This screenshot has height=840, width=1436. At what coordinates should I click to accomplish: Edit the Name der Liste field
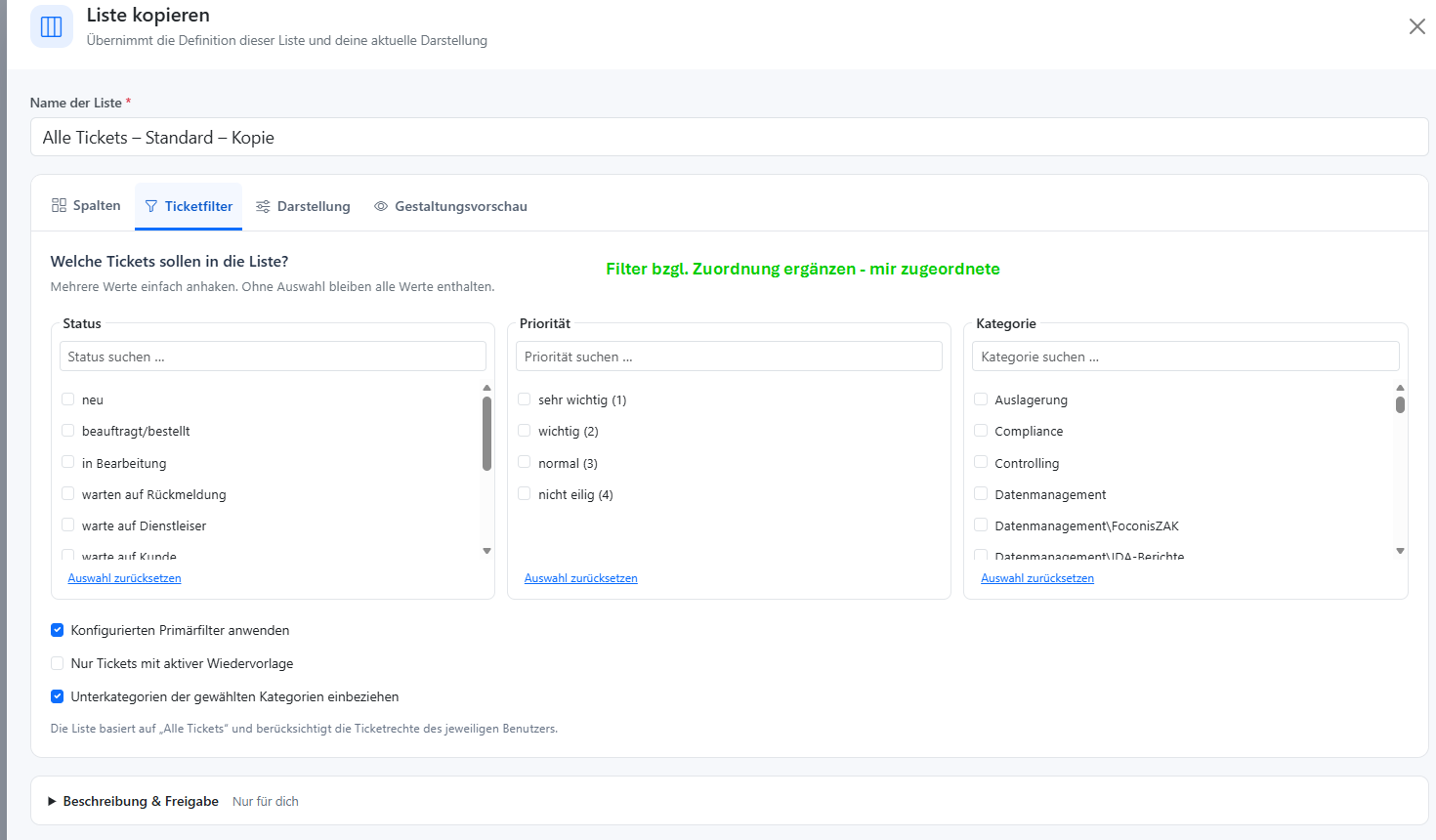click(x=729, y=137)
